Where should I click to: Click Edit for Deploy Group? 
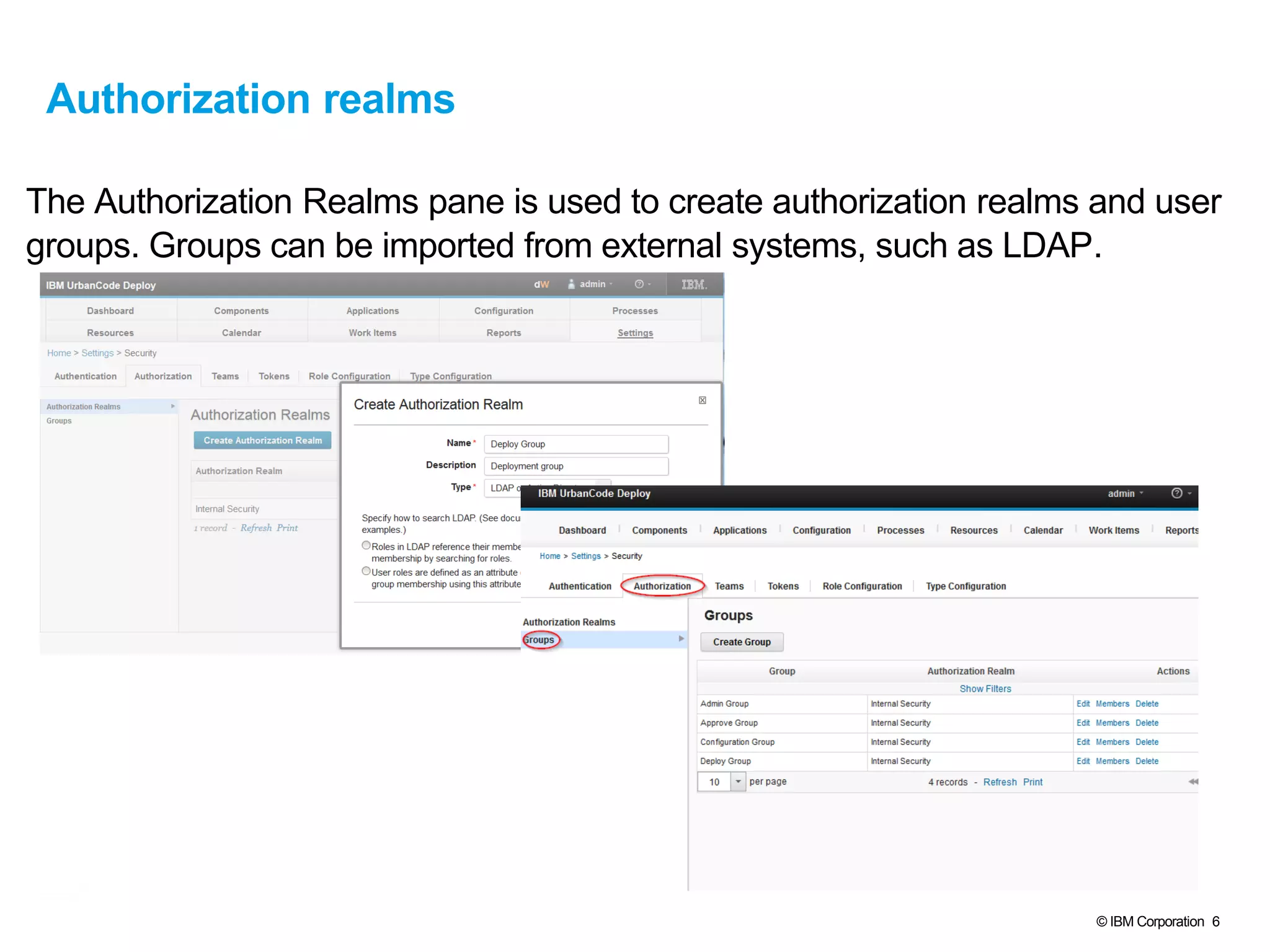1083,761
